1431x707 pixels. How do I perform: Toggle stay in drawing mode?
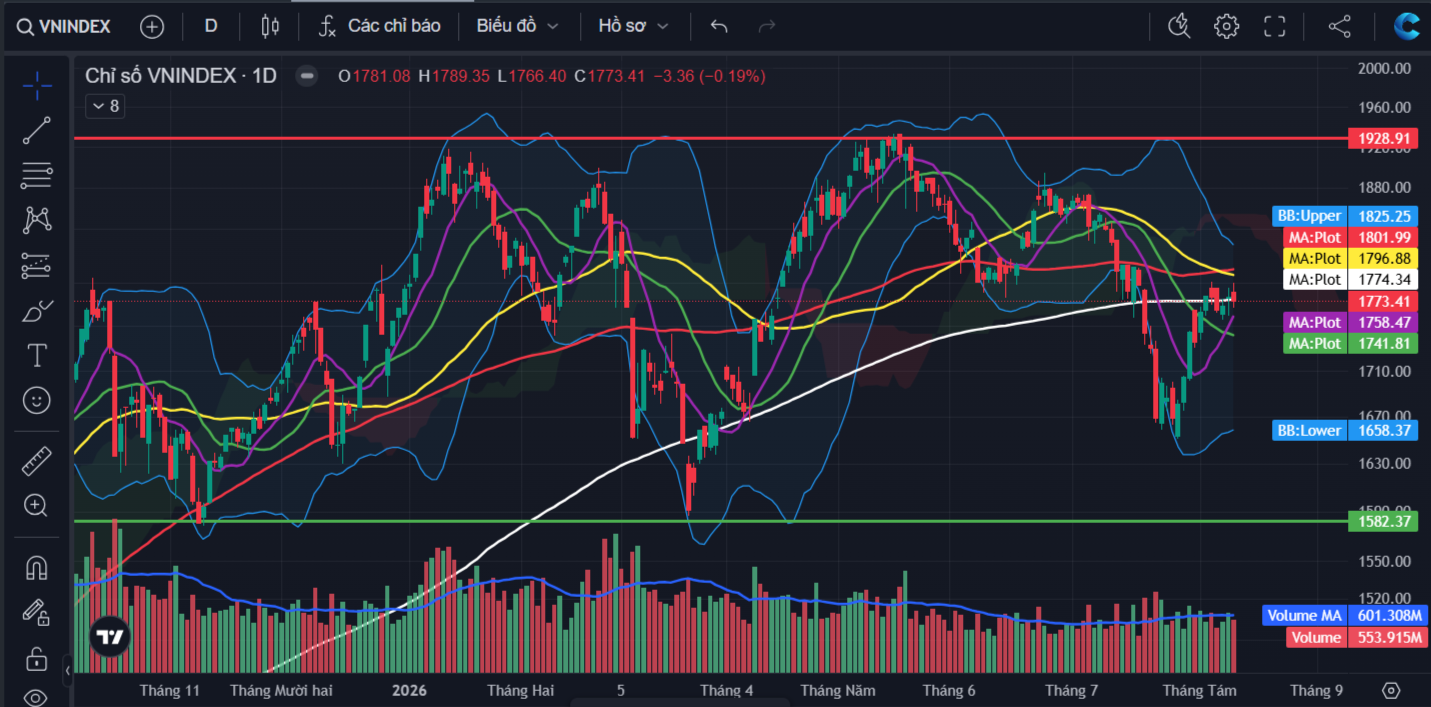(x=37, y=612)
